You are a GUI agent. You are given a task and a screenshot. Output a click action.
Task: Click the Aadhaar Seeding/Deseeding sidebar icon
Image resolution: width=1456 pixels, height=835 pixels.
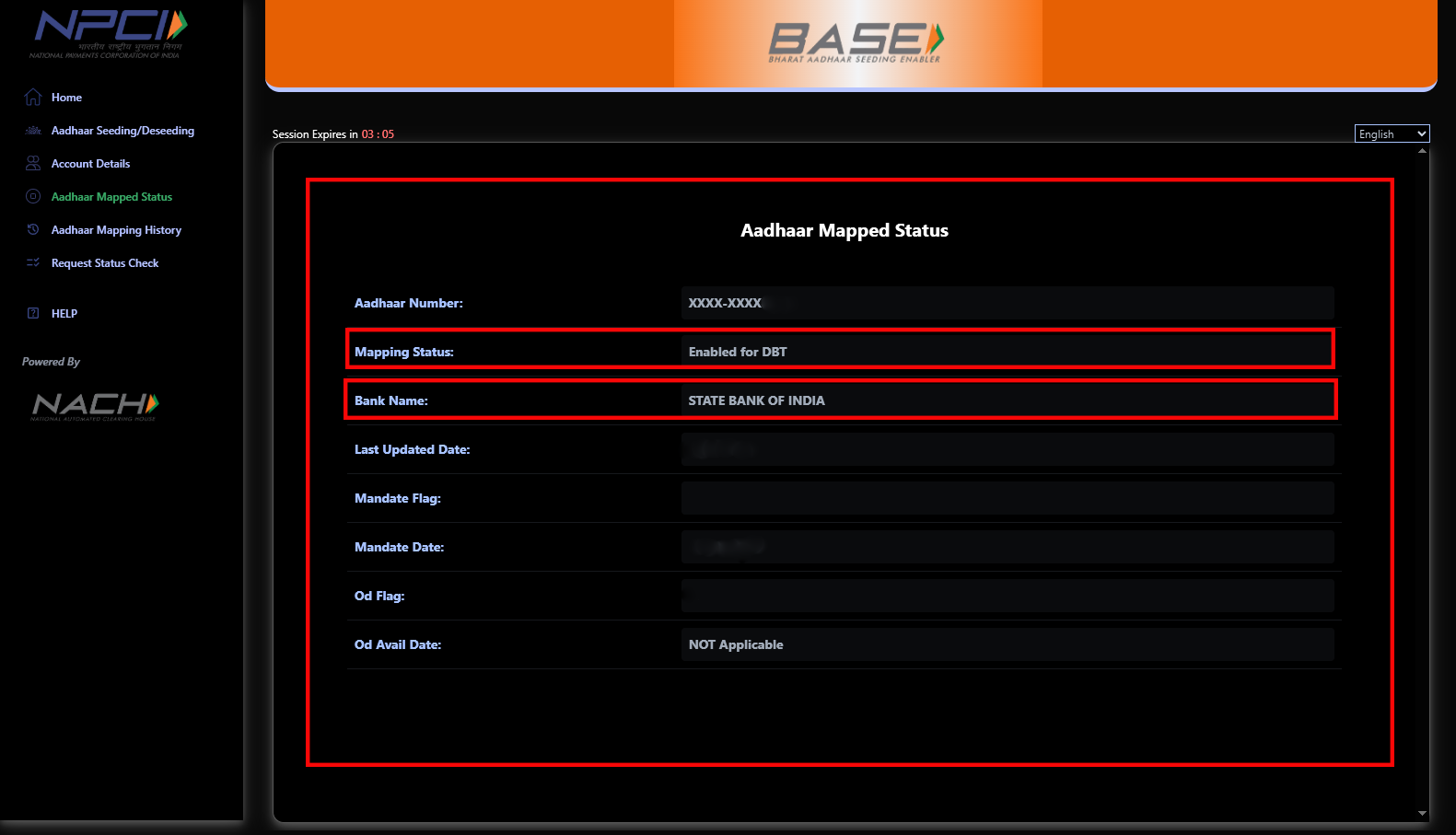33,131
